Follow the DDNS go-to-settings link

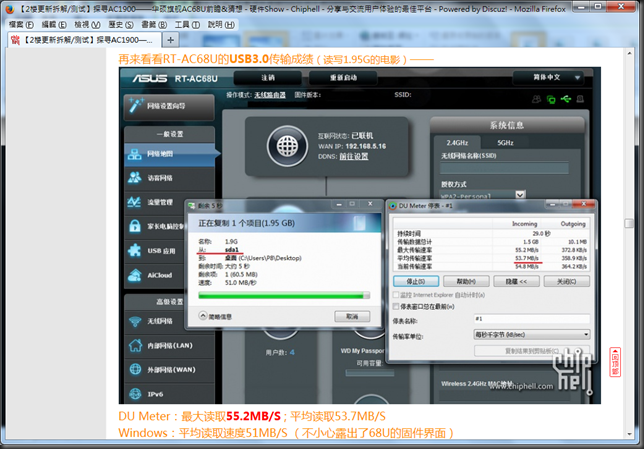point(354,157)
